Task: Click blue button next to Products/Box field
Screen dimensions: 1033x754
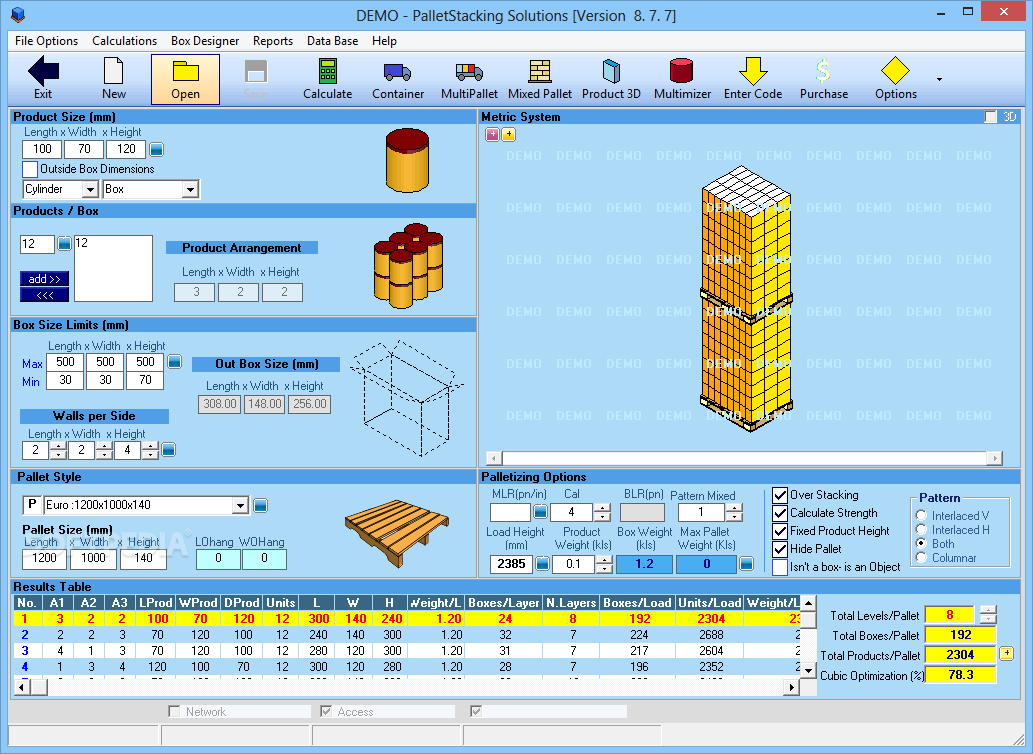Action: [64, 244]
